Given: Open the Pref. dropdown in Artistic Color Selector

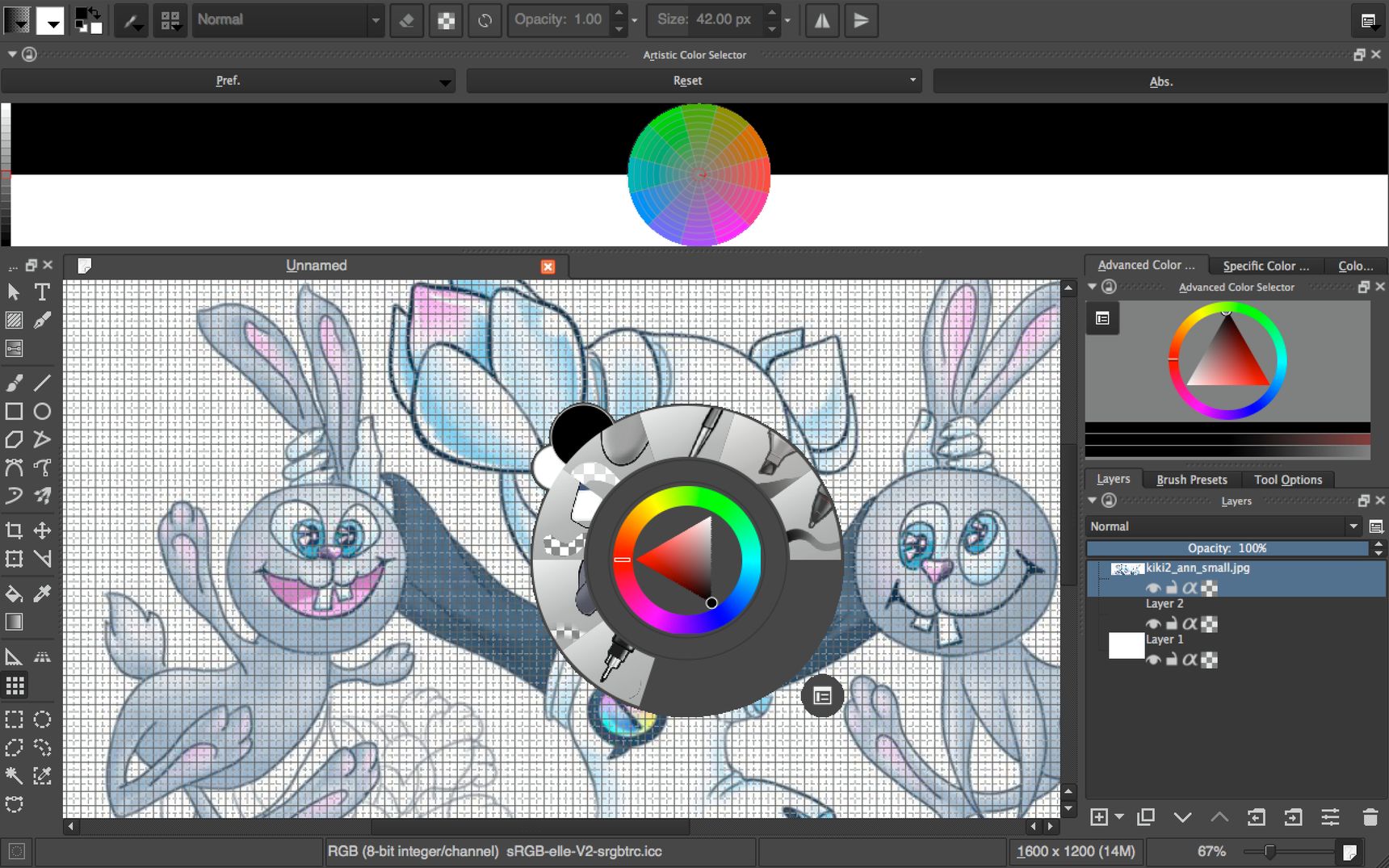Looking at the screenshot, I should pyautogui.click(x=228, y=81).
